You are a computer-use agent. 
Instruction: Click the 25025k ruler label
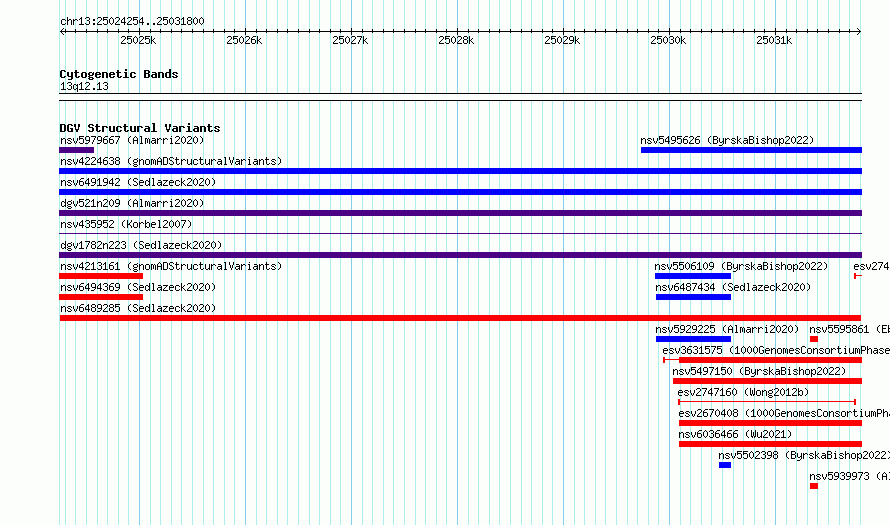[138, 40]
